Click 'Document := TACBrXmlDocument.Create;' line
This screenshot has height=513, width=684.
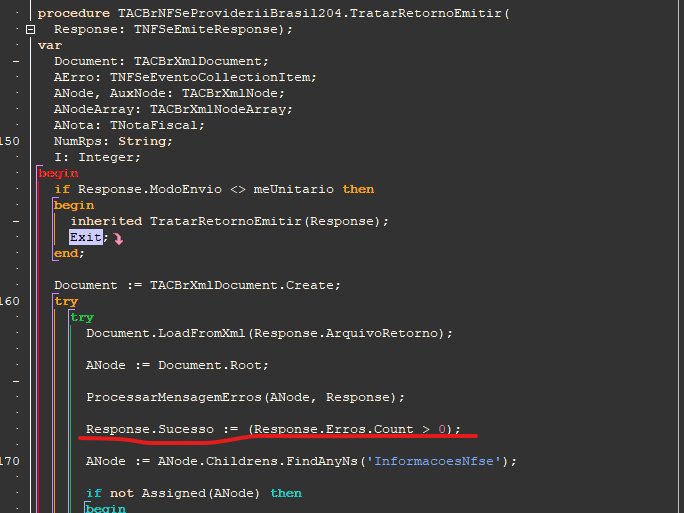[x=197, y=285]
